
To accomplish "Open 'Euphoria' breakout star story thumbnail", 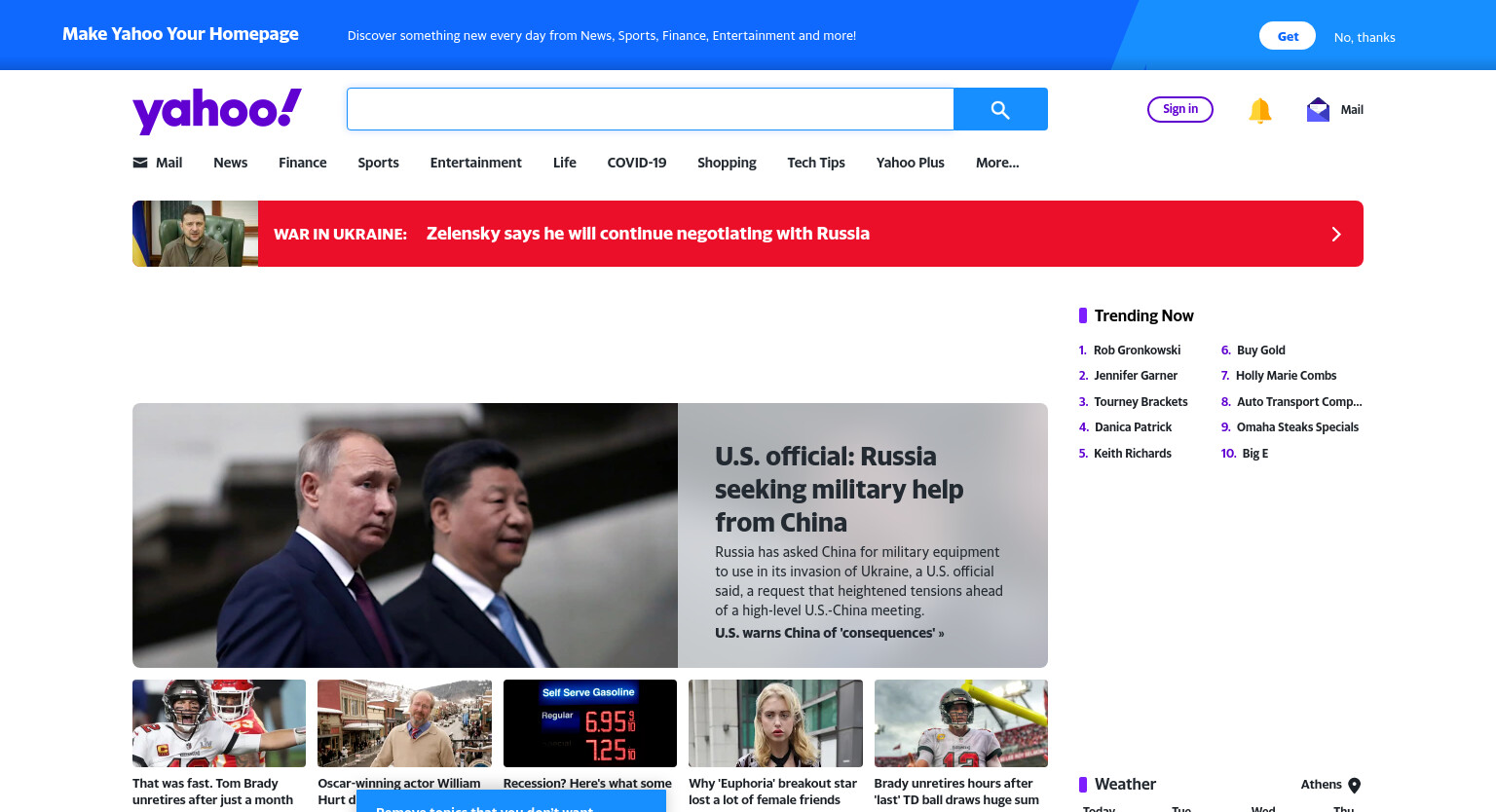I will 775,723.
